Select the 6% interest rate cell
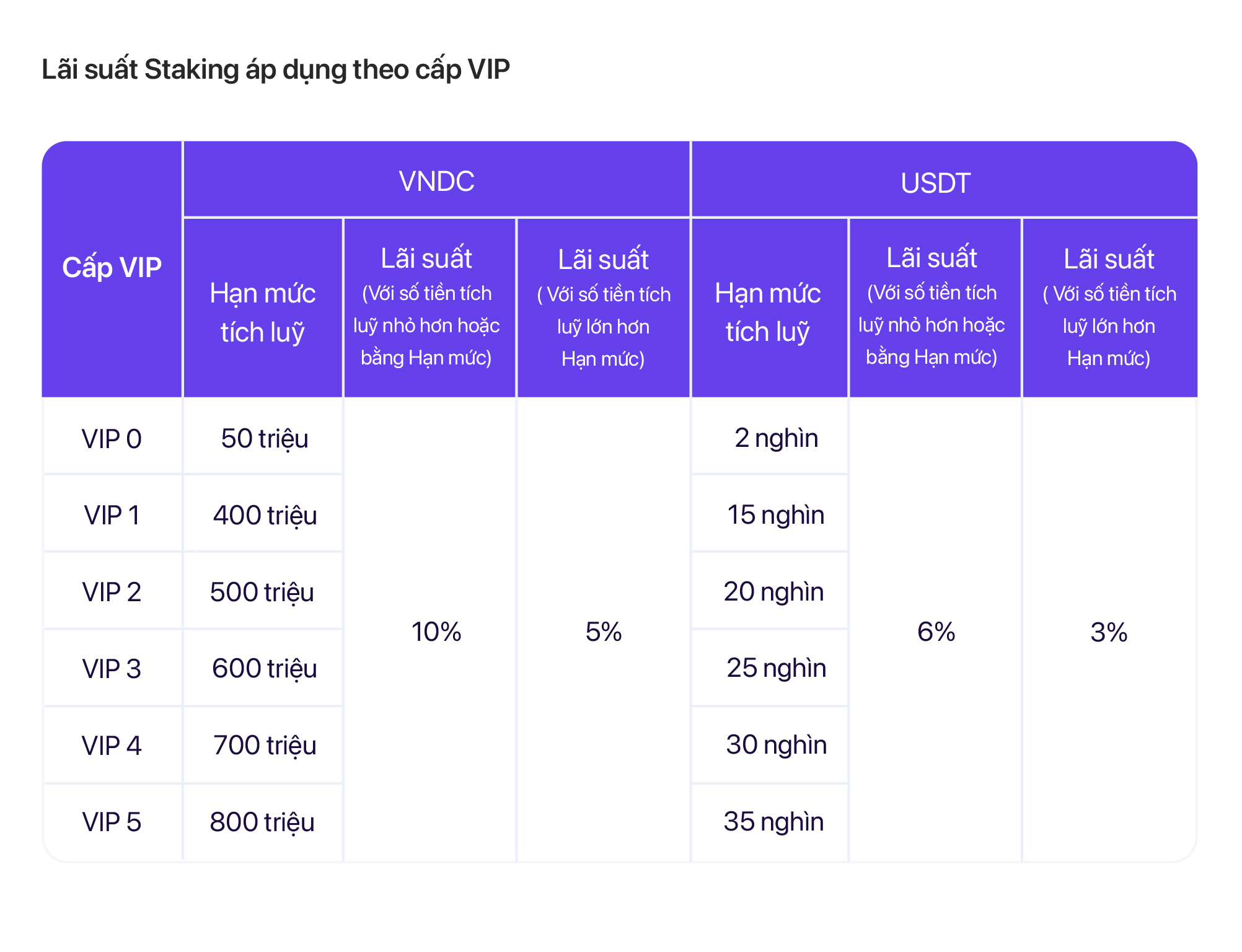 (x=936, y=632)
